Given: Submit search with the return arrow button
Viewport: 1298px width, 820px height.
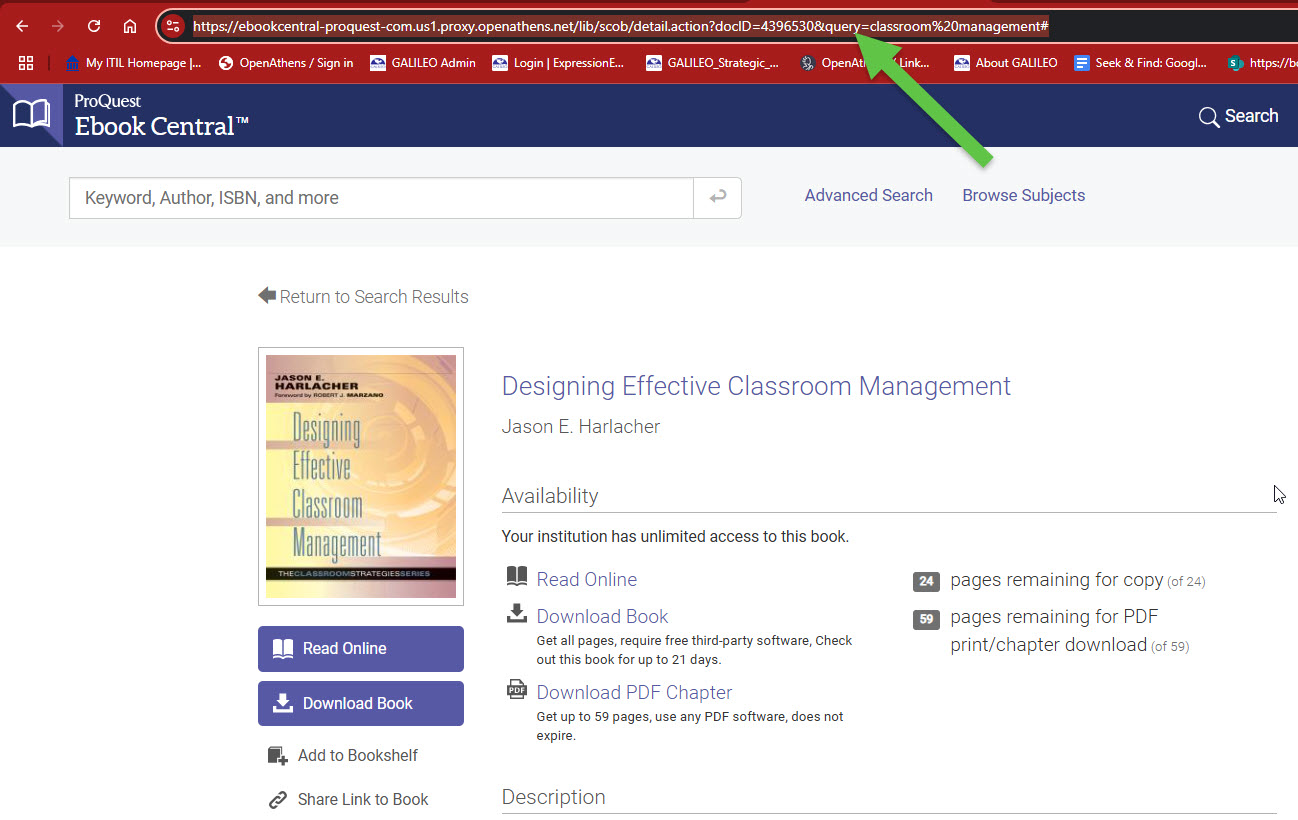Looking at the screenshot, I should (717, 198).
